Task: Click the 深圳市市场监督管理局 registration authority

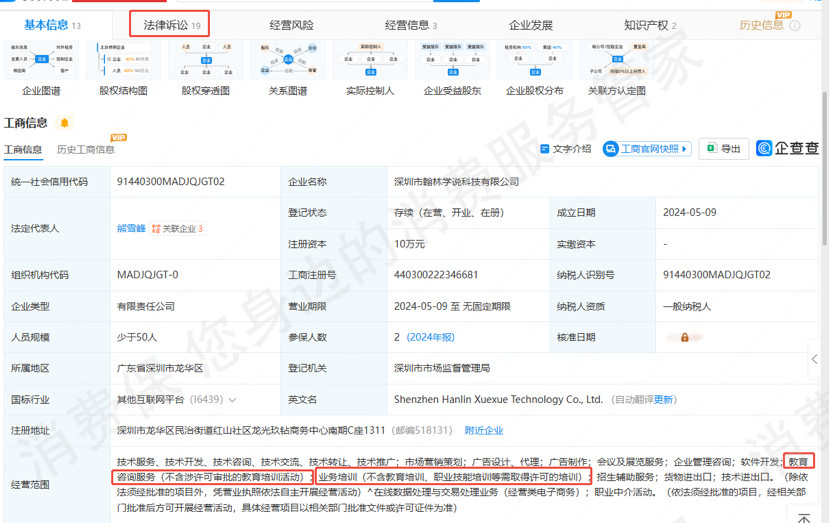Action: point(441,369)
